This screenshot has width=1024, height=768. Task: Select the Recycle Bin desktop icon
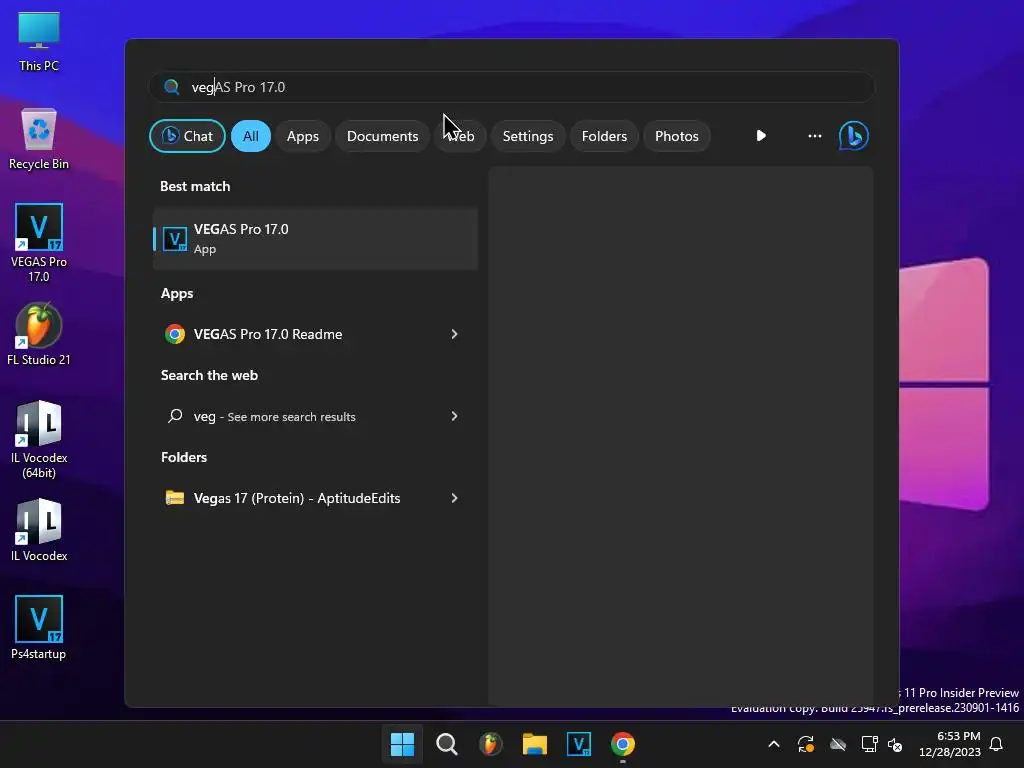click(39, 139)
